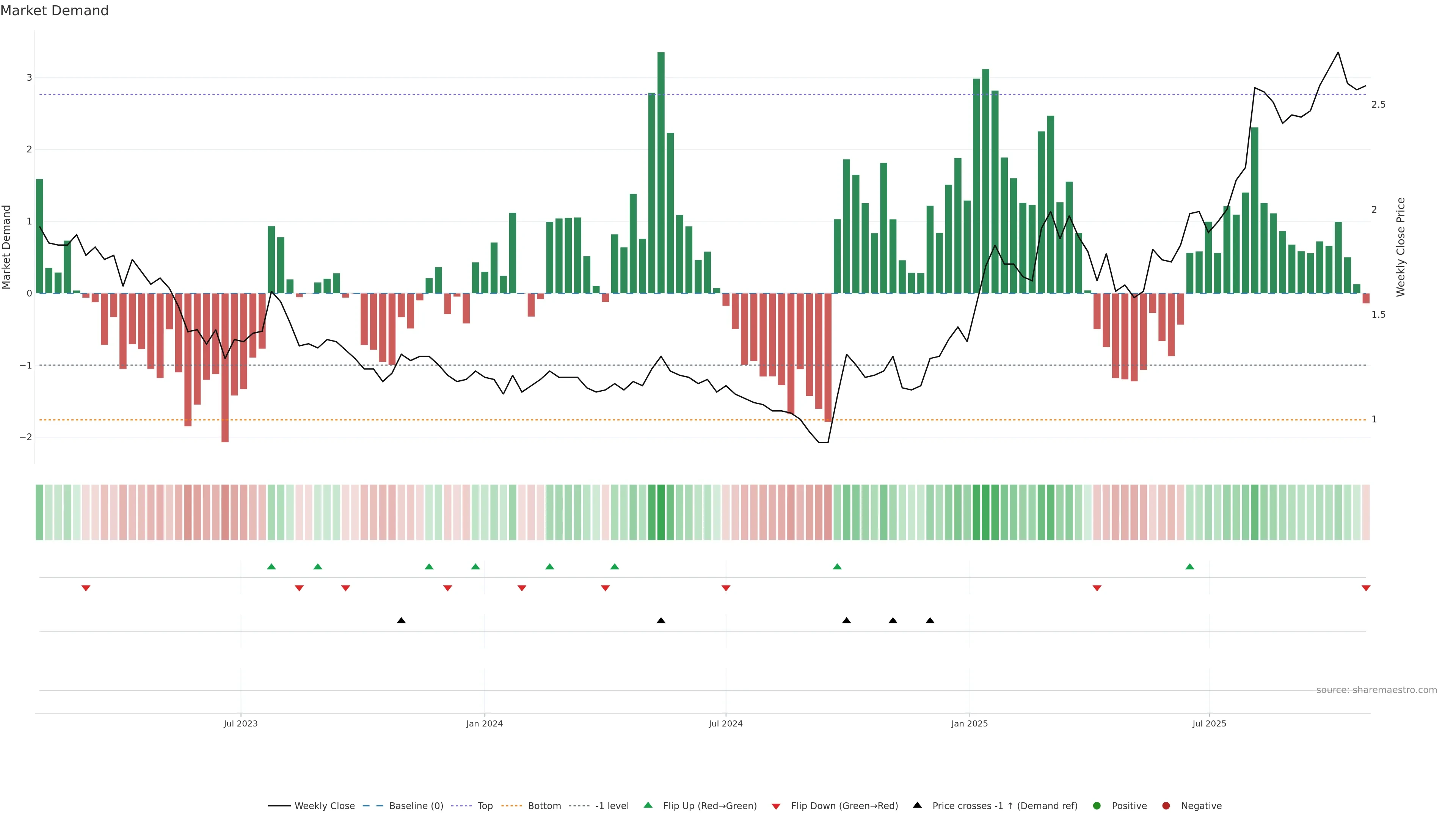Viewport: 1456px width, 819px height.
Task: Click source: sharemaestro.com text
Action: point(1376,690)
